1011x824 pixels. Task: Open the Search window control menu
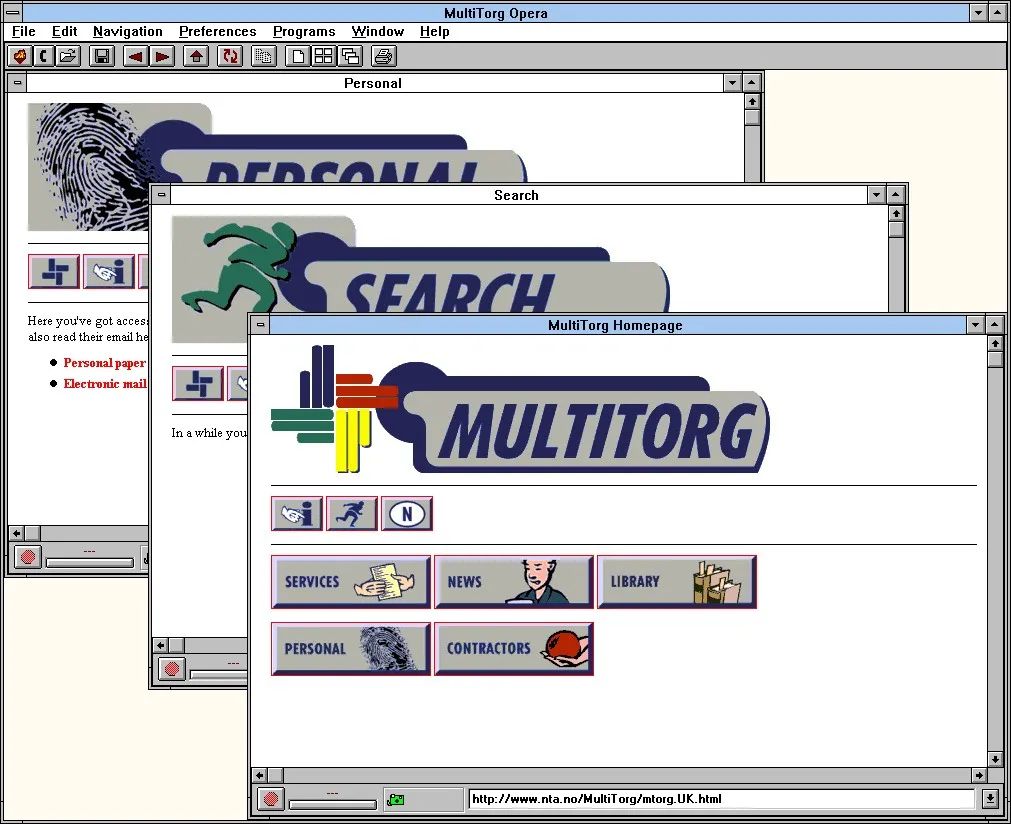coord(161,195)
